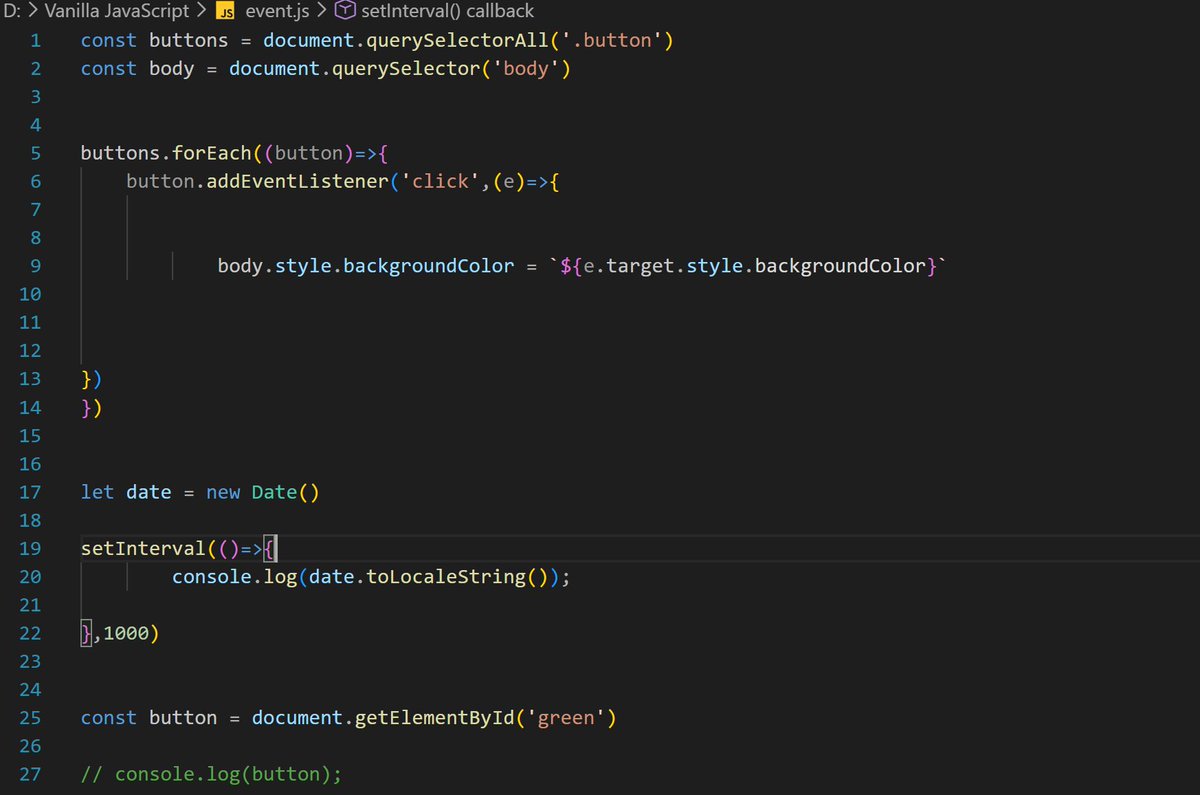This screenshot has width=1200, height=795.
Task: Click the cube symbol icon in breadcrumb
Action: [344, 11]
